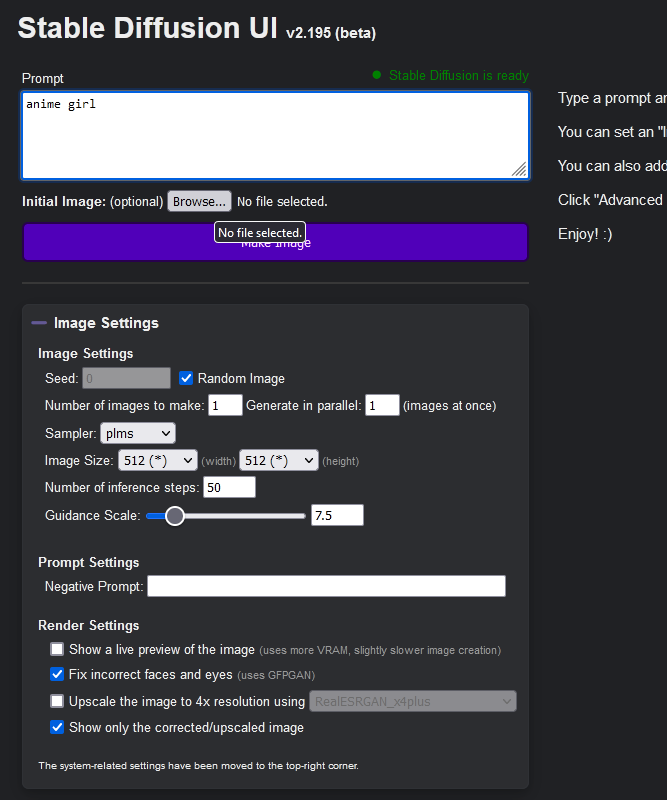Click the disabled Seed input field

click(127, 379)
